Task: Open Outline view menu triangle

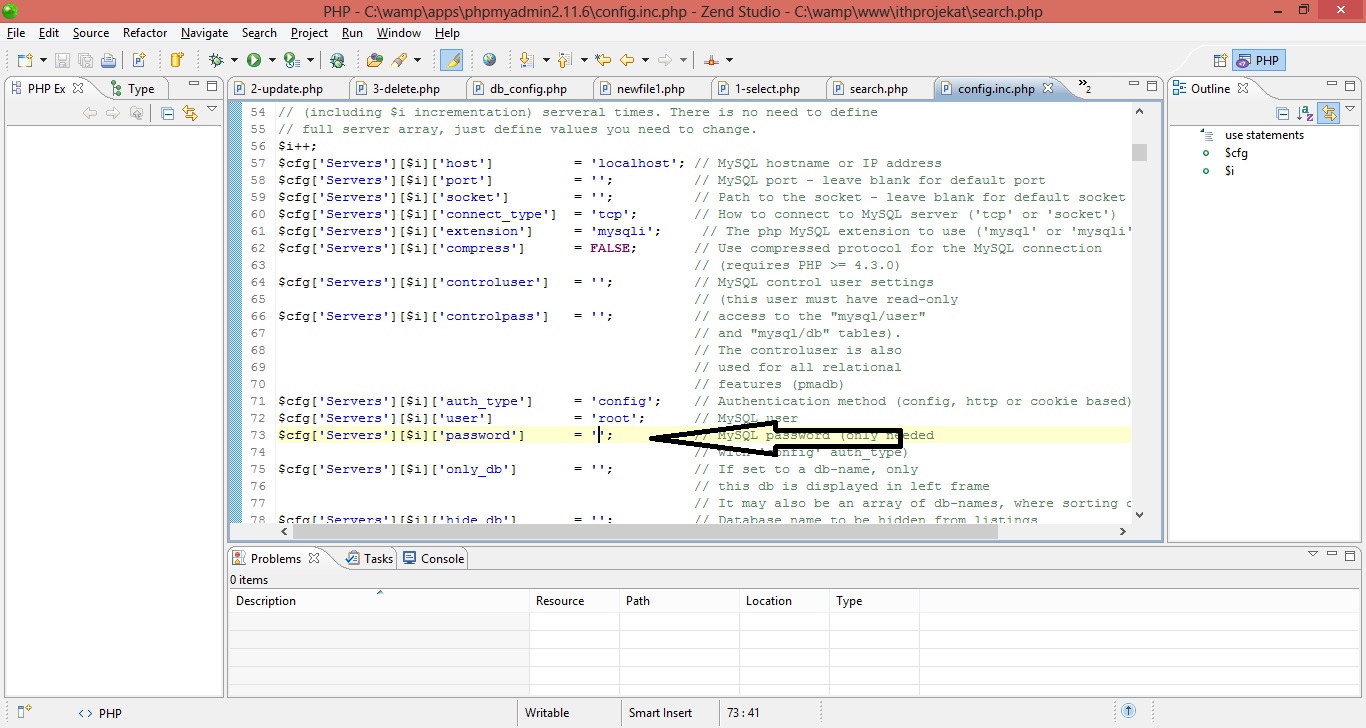Action: [x=1349, y=109]
